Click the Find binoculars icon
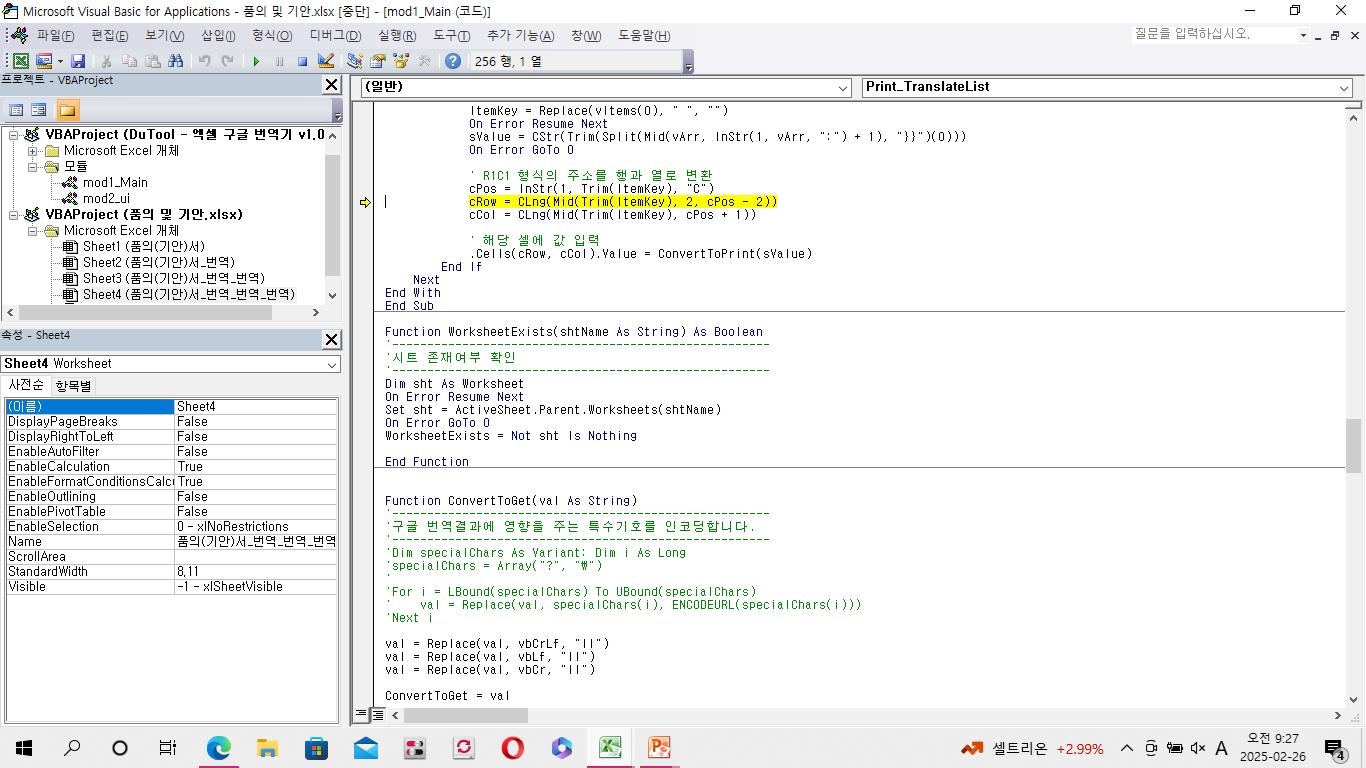 pos(176,61)
